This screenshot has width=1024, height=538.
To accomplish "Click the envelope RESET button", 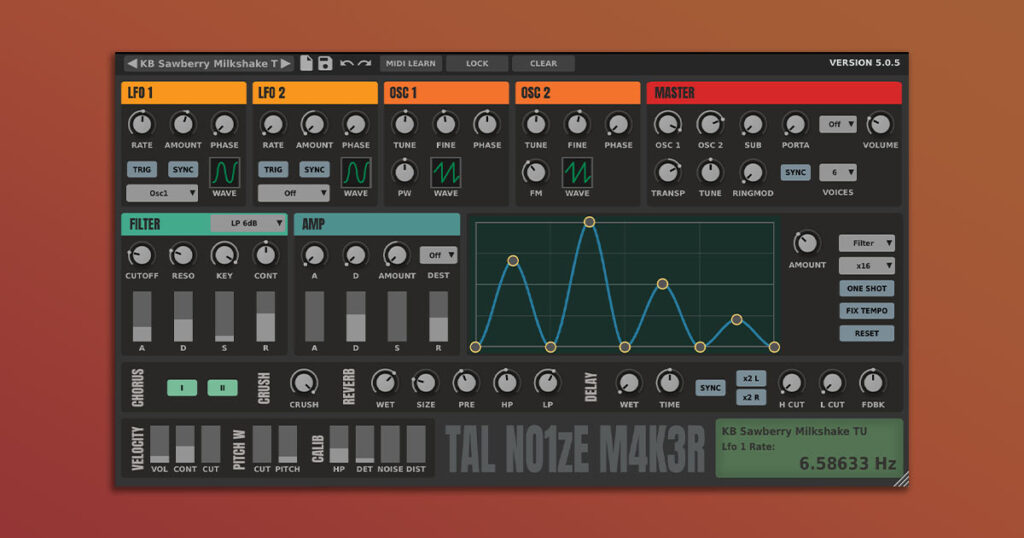I will pyautogui.click(x=867, y=333).
